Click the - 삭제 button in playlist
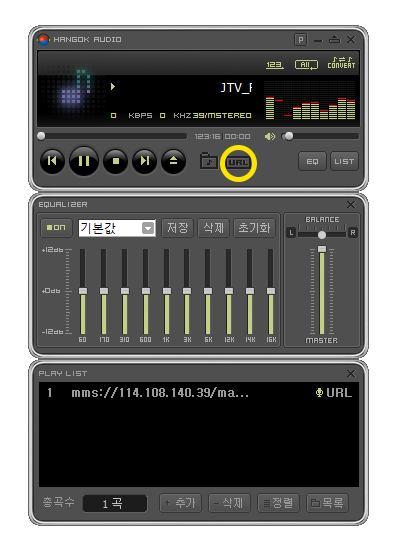This screenshot has width=395, height=546. point(229,503)
